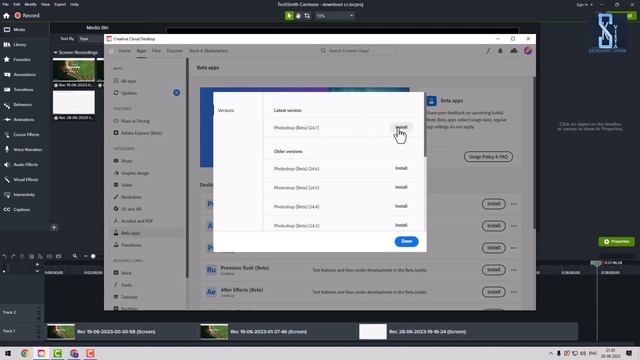Click the timeline playhead marker
The height and width of the screenshot is (360, 640).
[596, 264]
